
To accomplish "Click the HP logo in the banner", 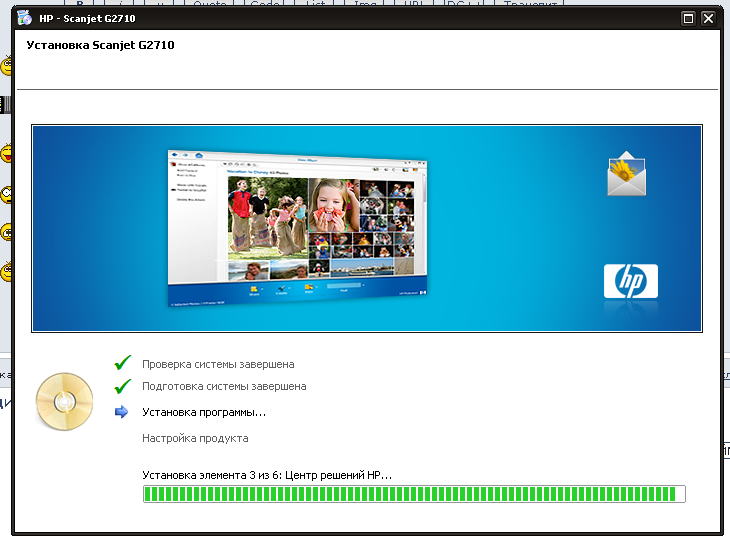I will pyautogui.click(x=631, y=281).
